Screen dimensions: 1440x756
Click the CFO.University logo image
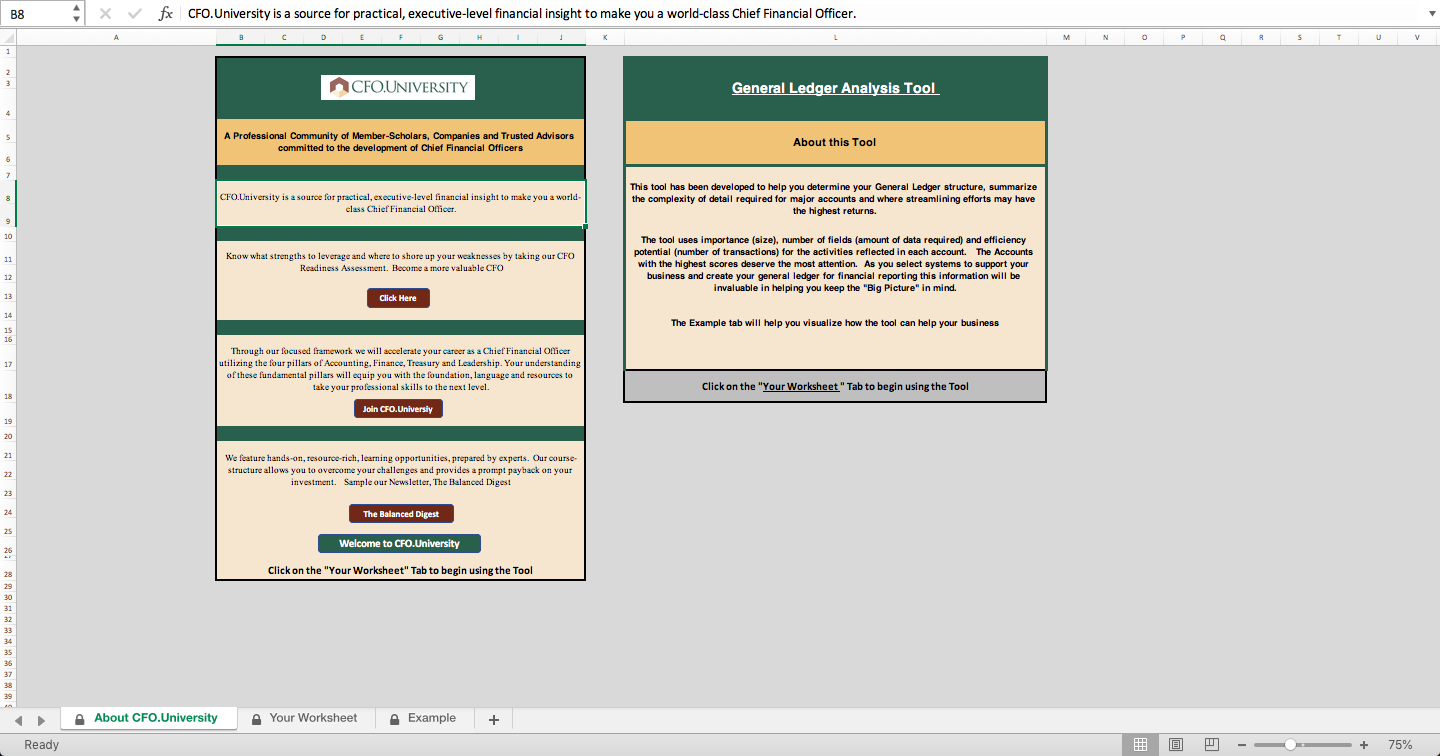tap(398, 87)
